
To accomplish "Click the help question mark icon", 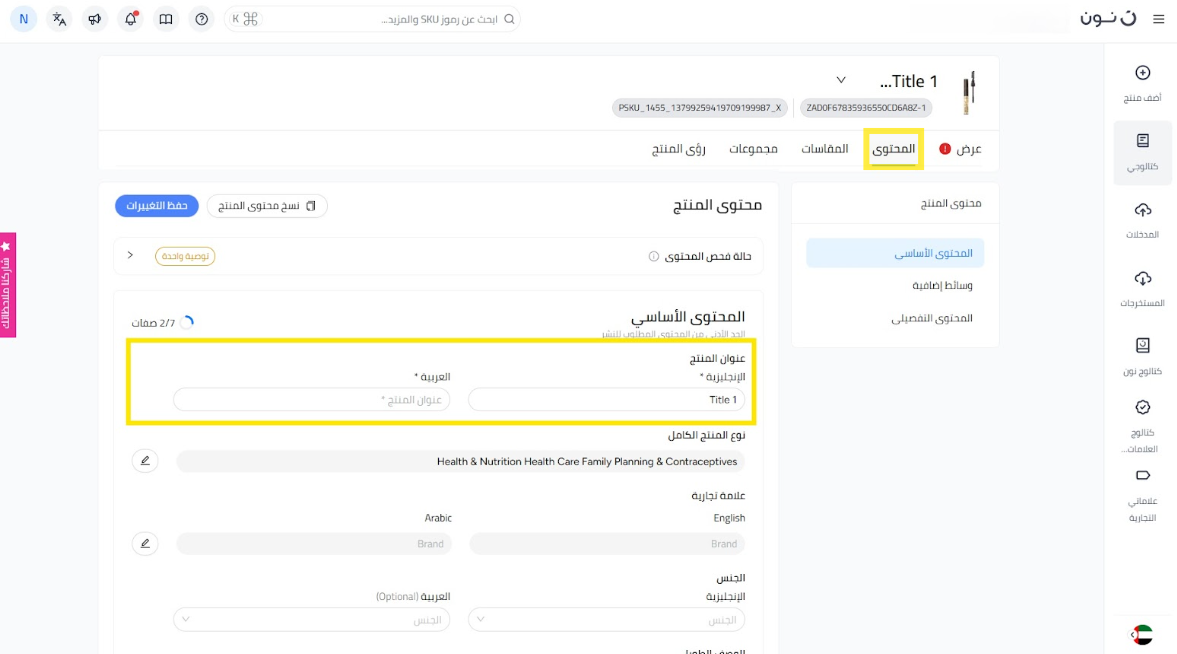I will (x=202, y=19).
